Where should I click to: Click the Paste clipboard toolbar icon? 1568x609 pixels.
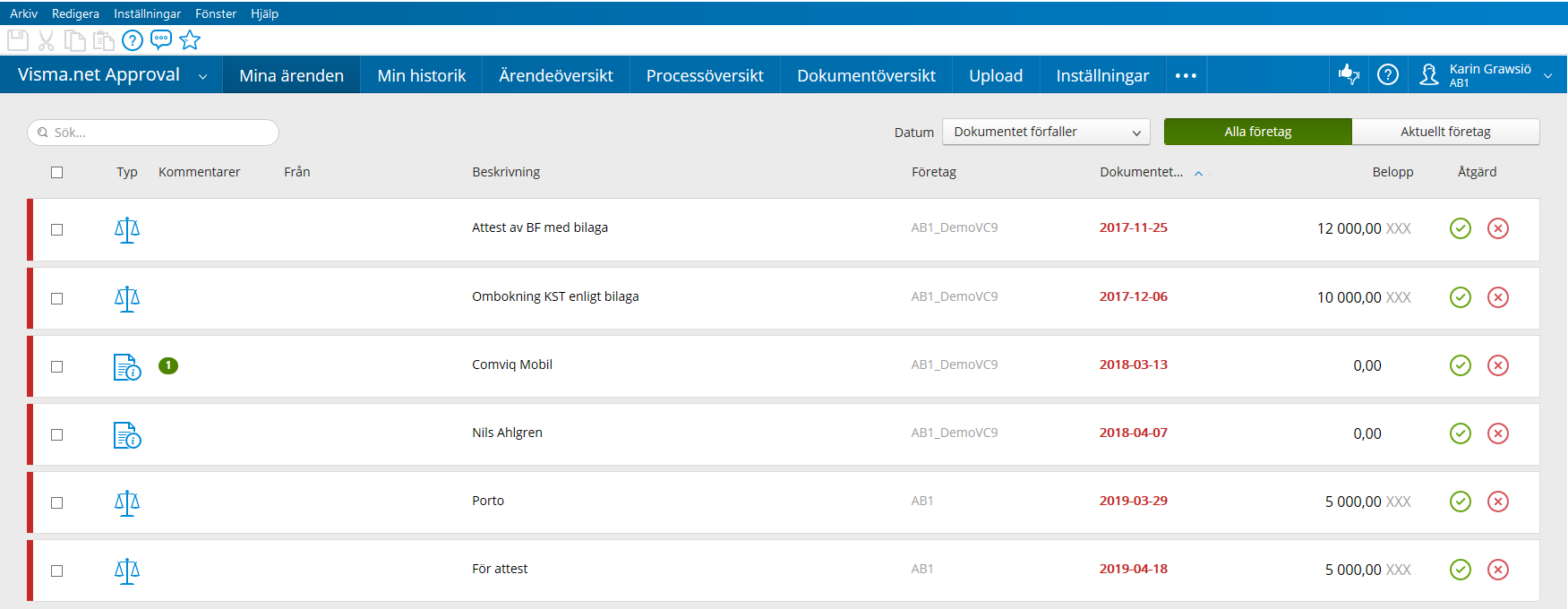coord(104,40)
